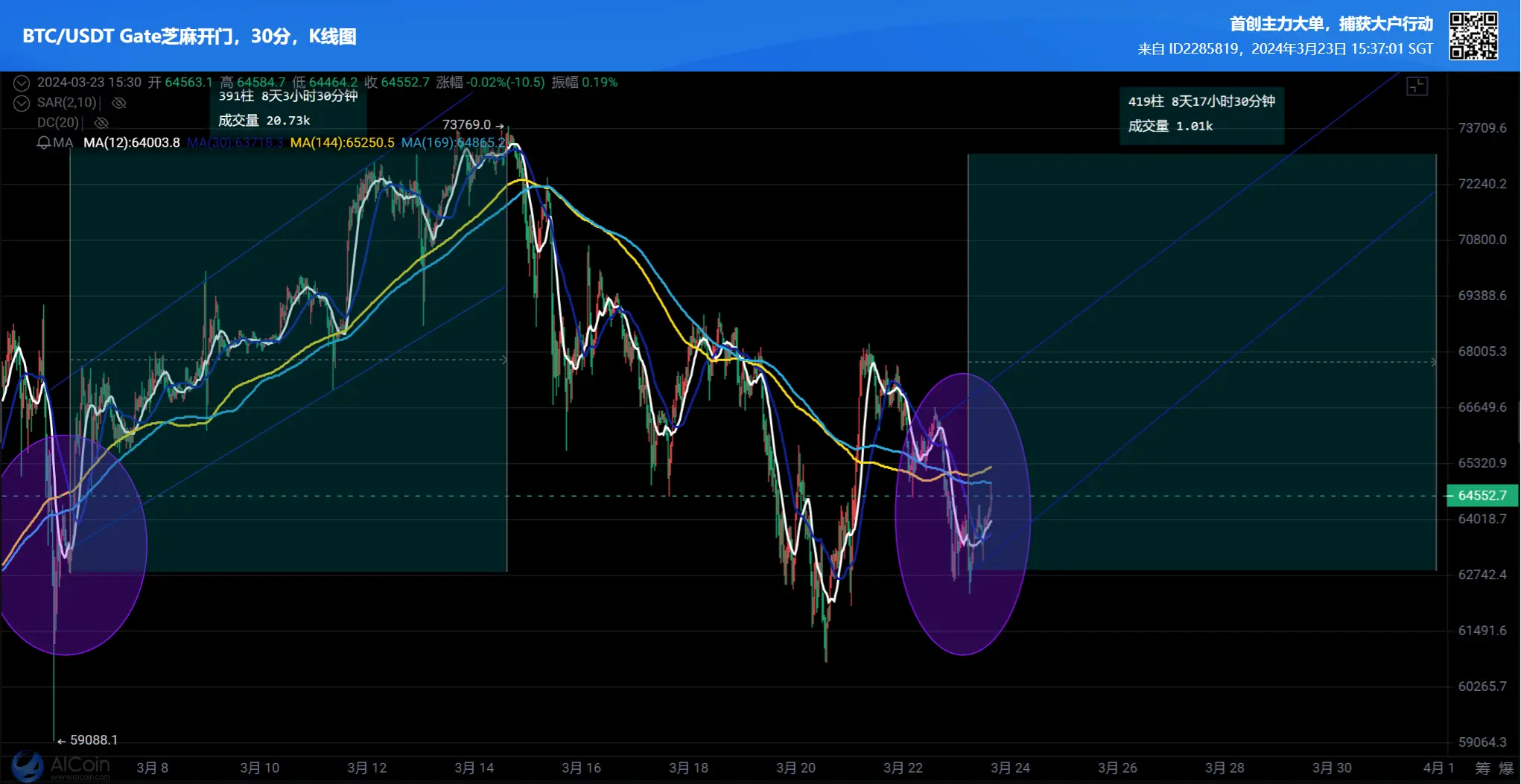Click the 低 64464.2 low price readout
The height and width of the screenshot is (784, 1521).
(x=325, y=83)
